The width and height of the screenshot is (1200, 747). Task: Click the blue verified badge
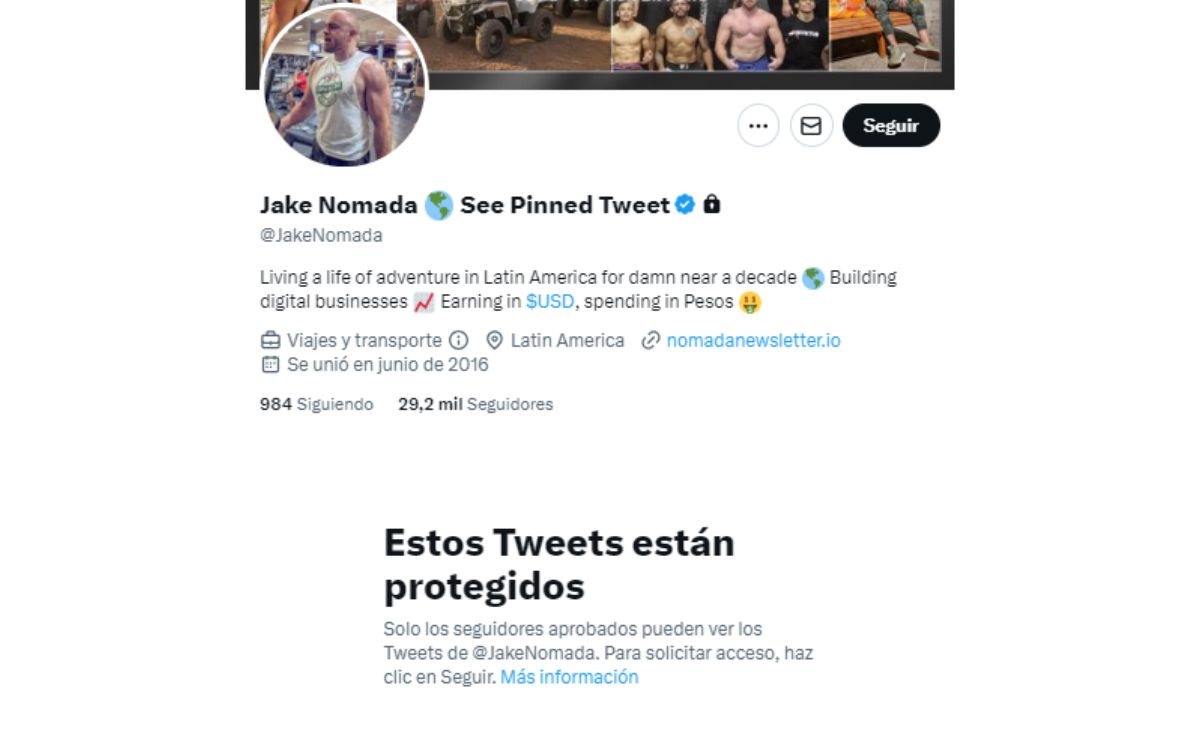tap(685, 205)
